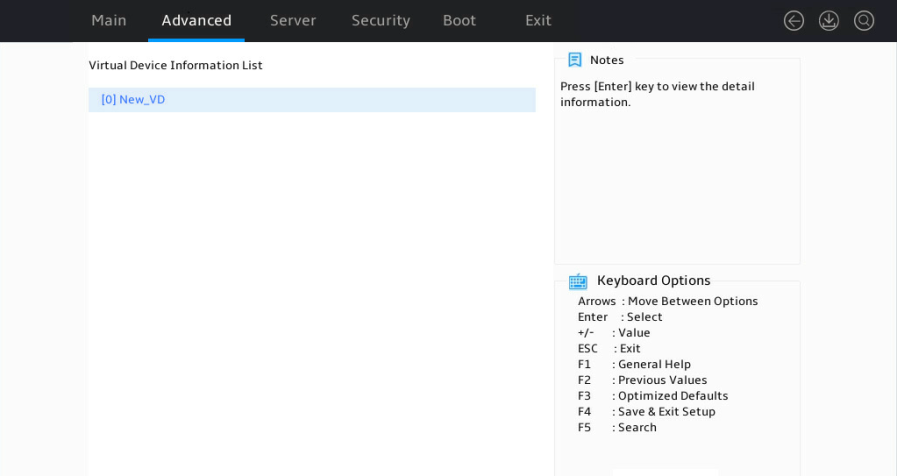Open the Exit tab
897x476 pixels.
click(x=538, y=21)
